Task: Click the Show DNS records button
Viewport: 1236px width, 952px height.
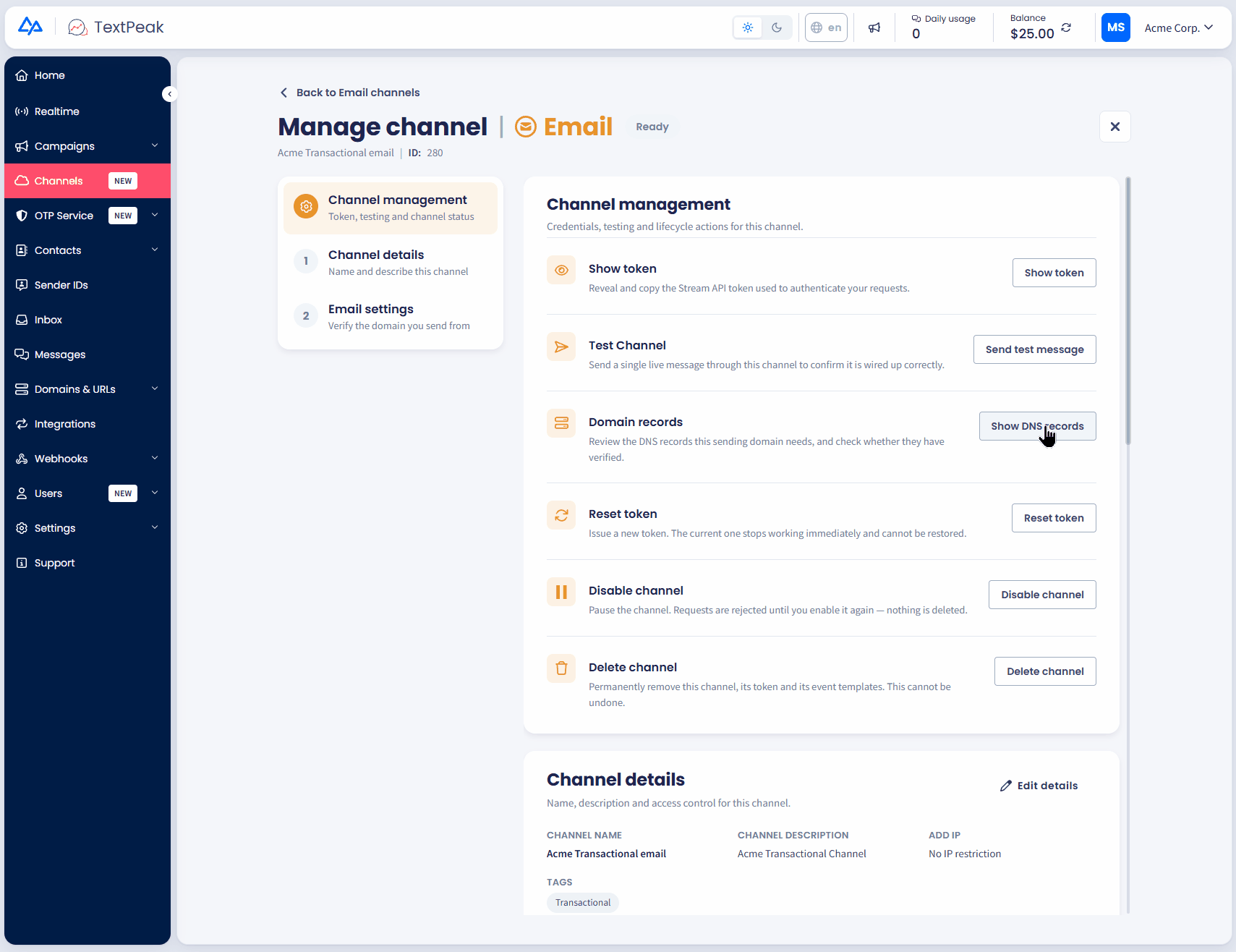Action: [1037, 426]
